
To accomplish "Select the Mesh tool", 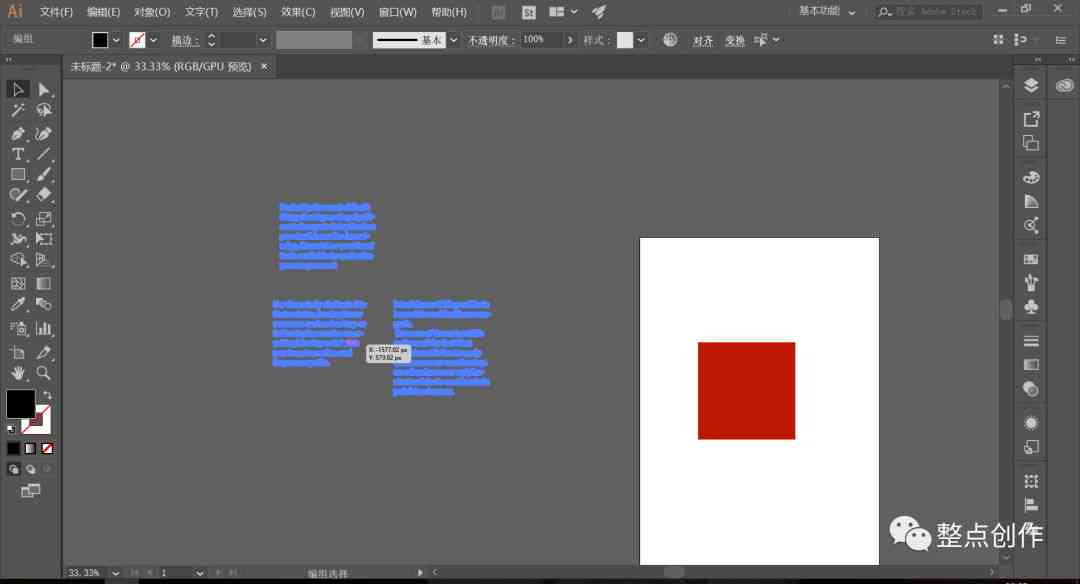I will click(18, 284).
